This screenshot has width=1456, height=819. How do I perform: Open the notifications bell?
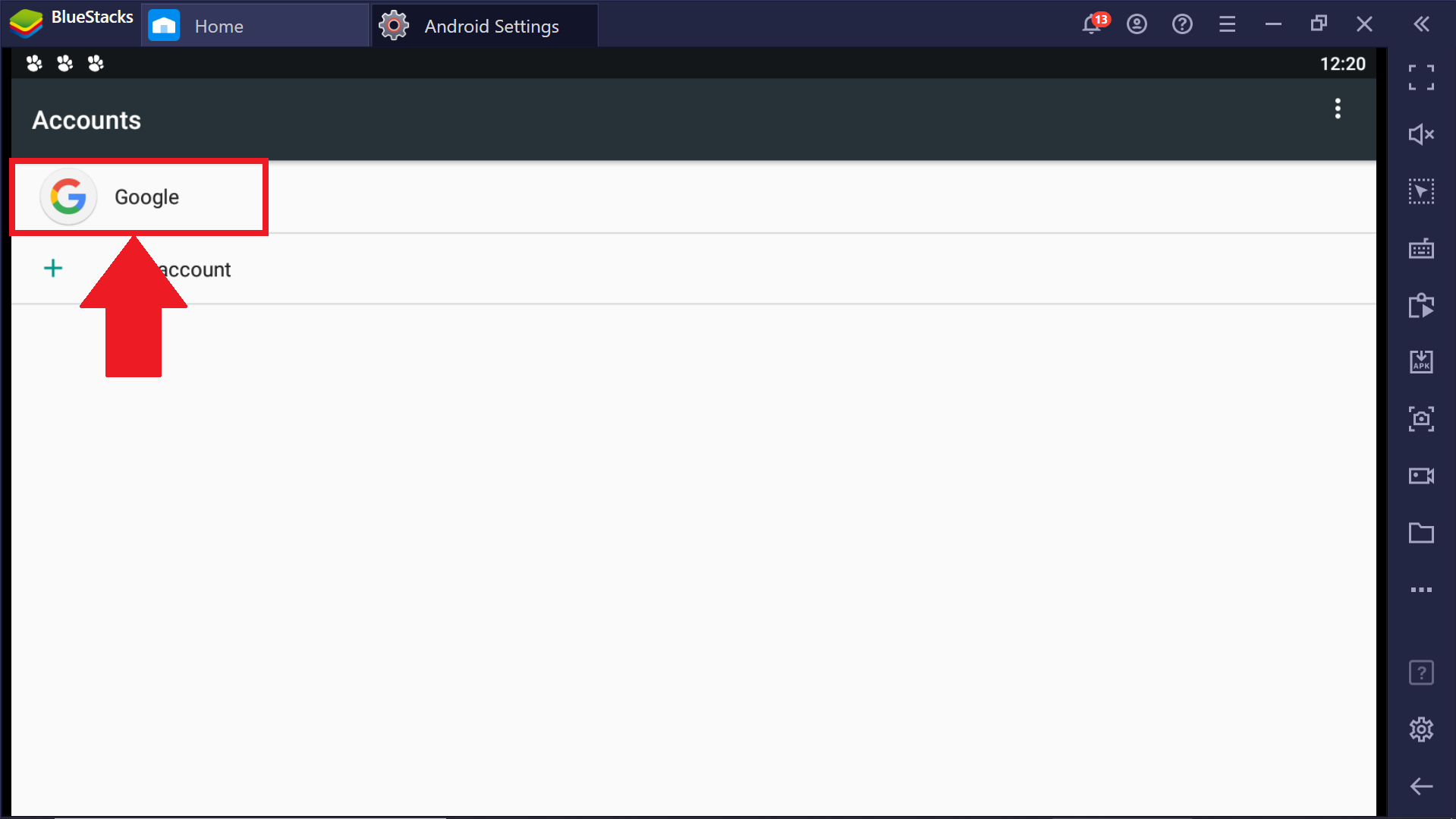point(1093,24)
